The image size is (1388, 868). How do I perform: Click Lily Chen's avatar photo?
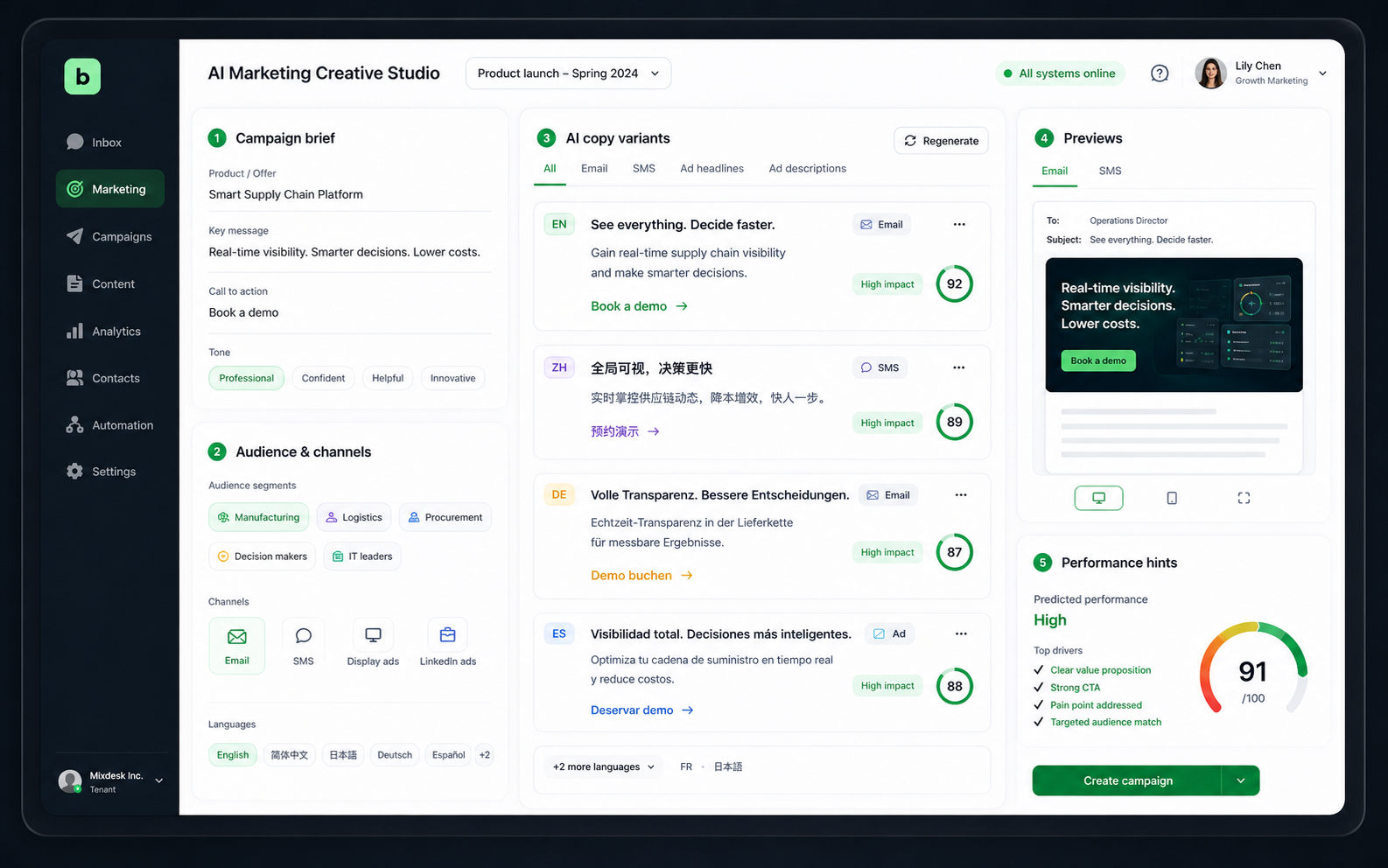pos(1211,73)
